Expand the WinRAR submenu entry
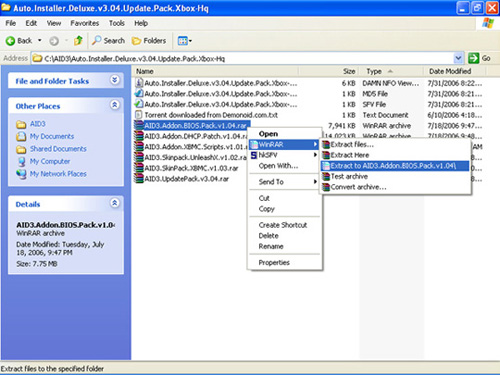Viewport: 500px width, 375px height. click(285, 145)
